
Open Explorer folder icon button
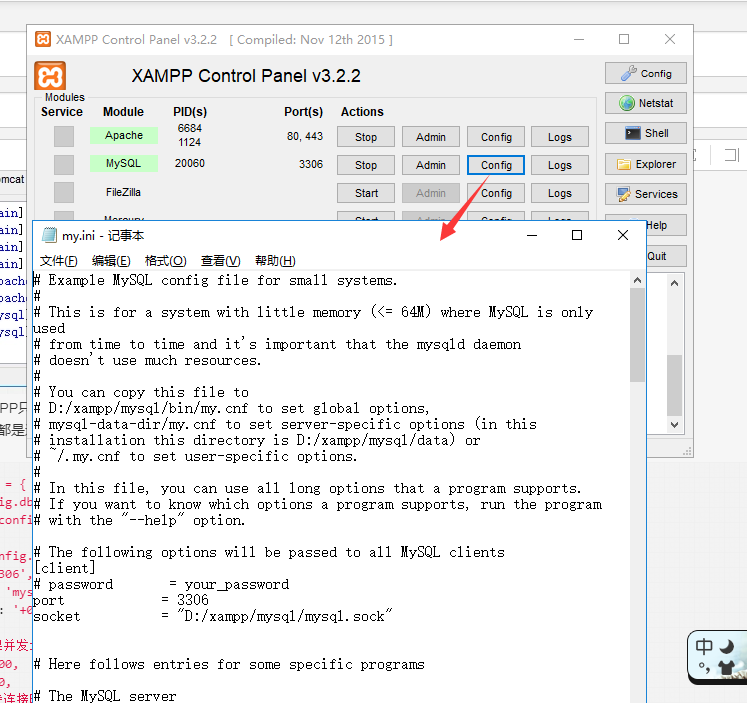coord(646,164)
